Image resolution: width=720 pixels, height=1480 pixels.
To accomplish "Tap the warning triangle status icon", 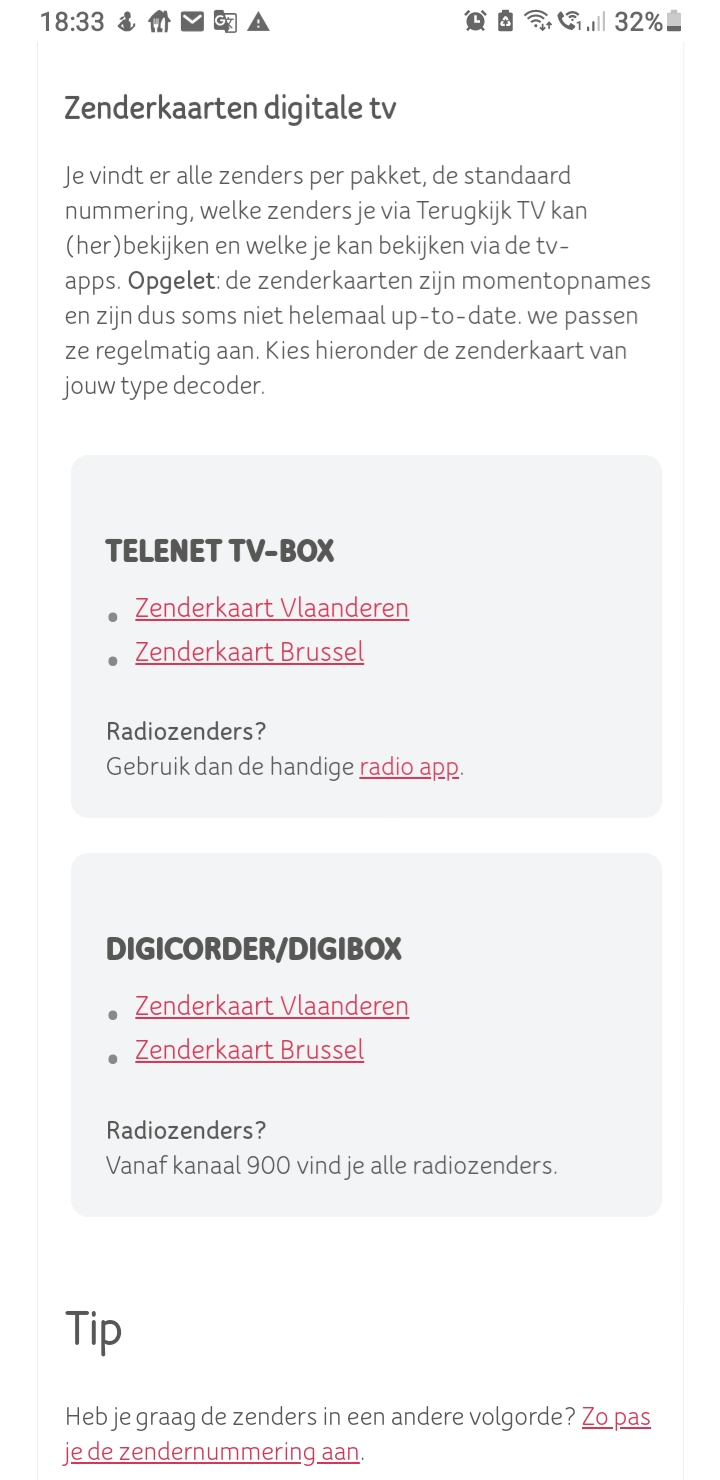I will [258, 22].
